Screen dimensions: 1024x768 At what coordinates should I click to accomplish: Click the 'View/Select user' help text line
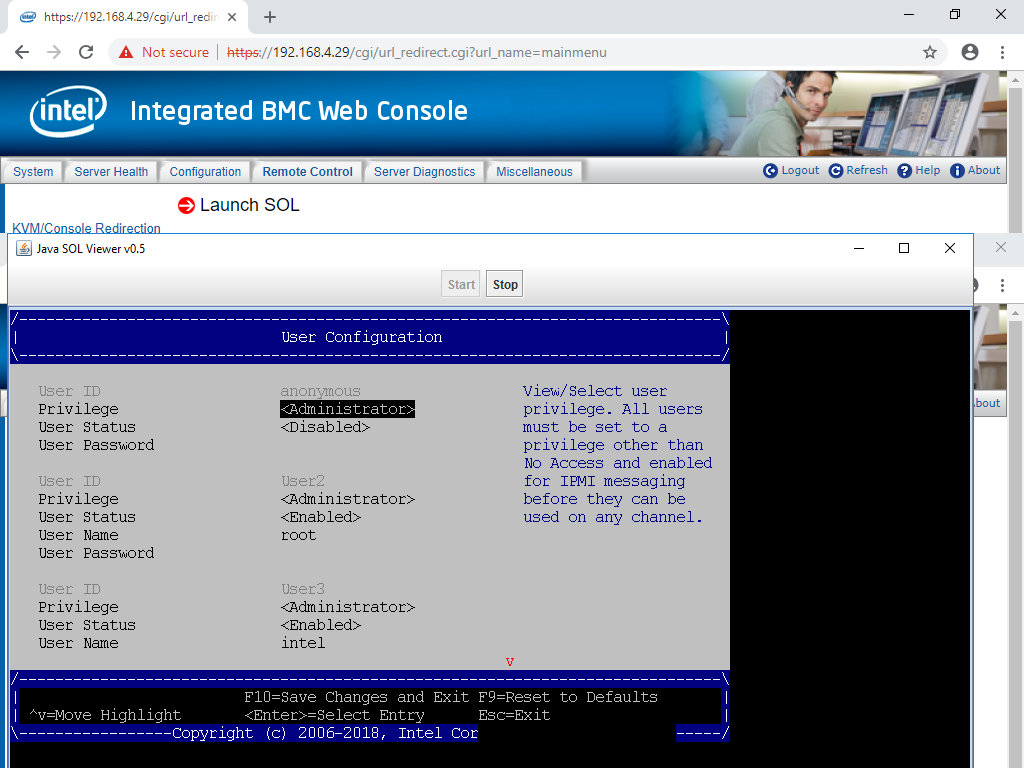595,391
